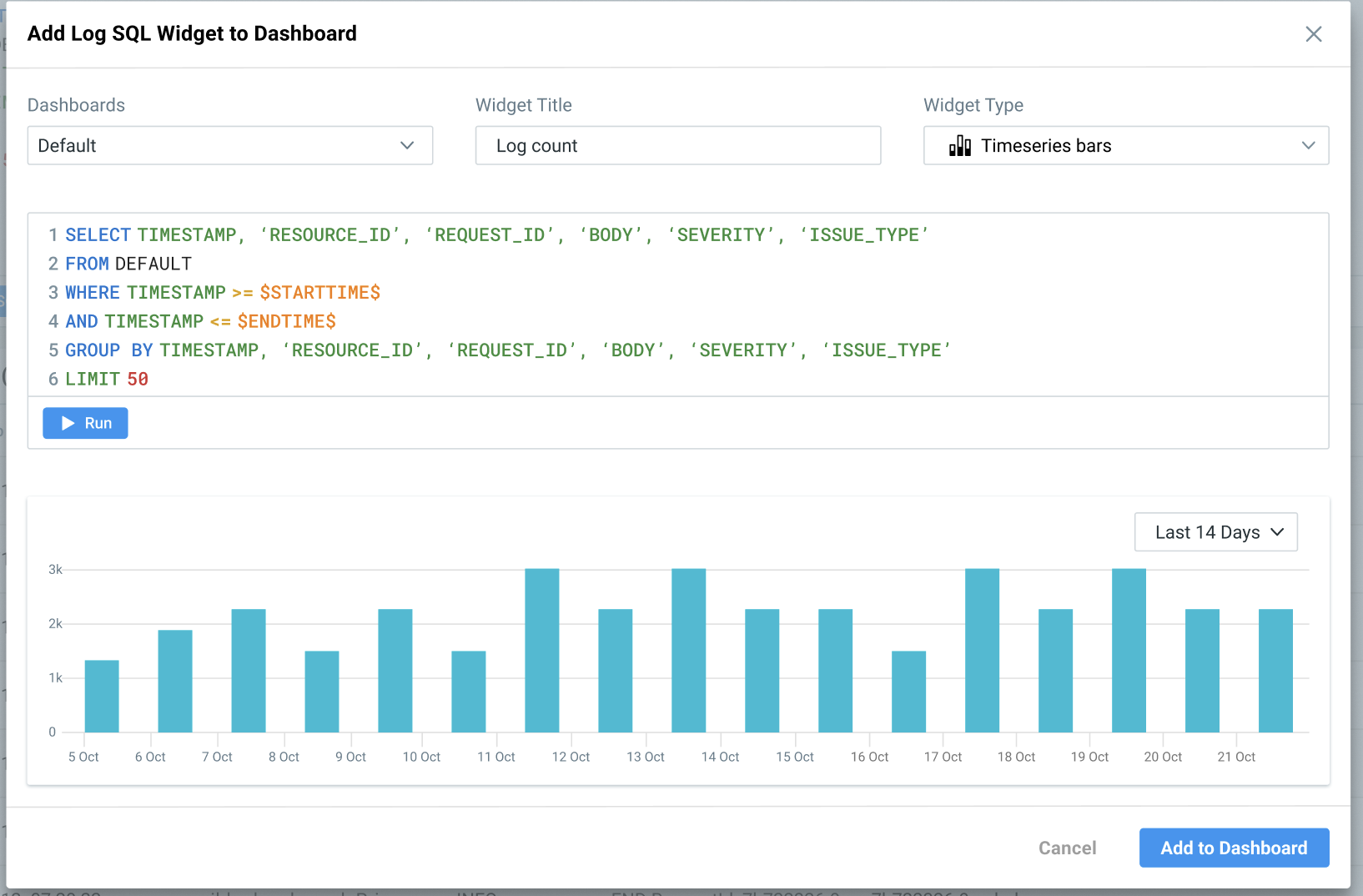Click the bar for 16 Oct
This screenshot has height=896, width=1363.
909,692
